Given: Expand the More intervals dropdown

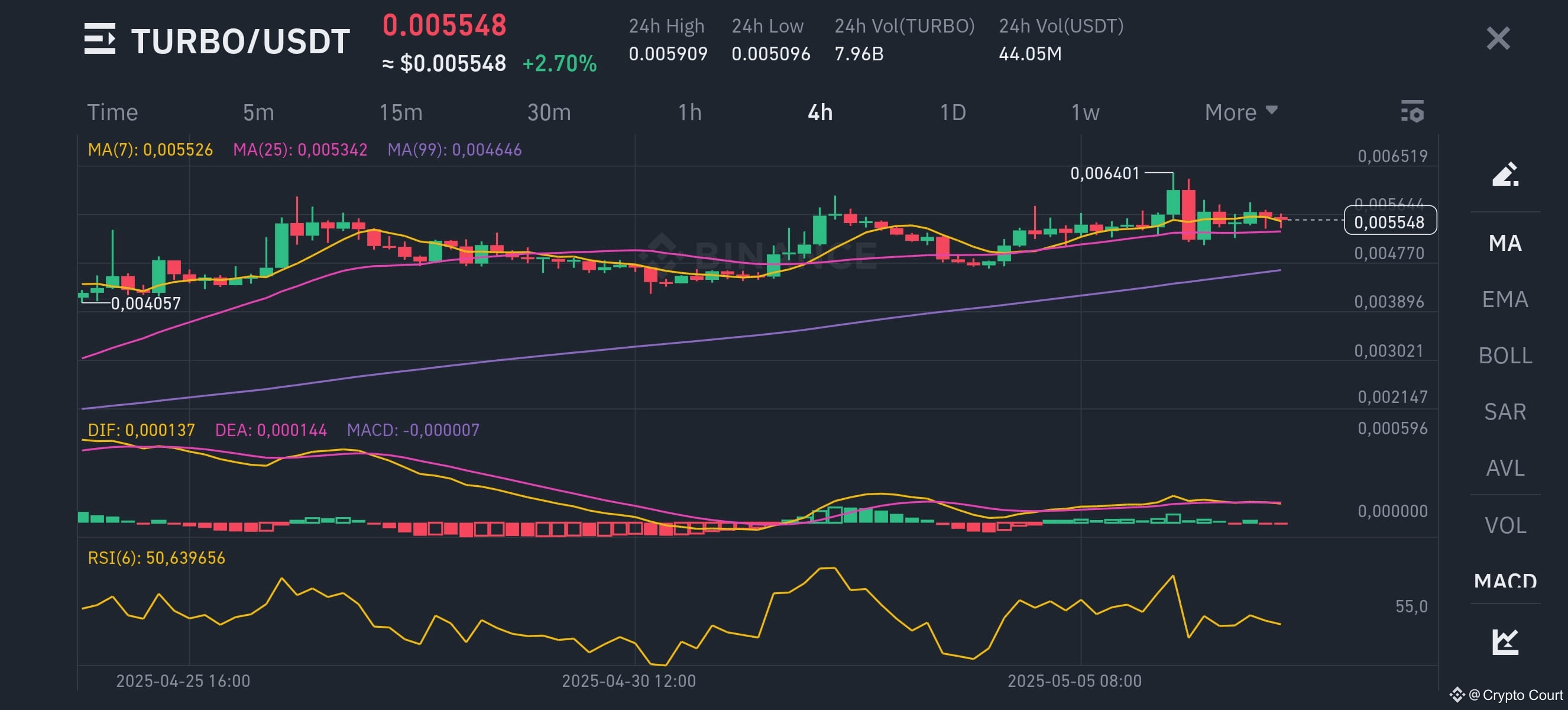Looking at the screenshot, I should pyautogui.click(x=1240, y=112).
